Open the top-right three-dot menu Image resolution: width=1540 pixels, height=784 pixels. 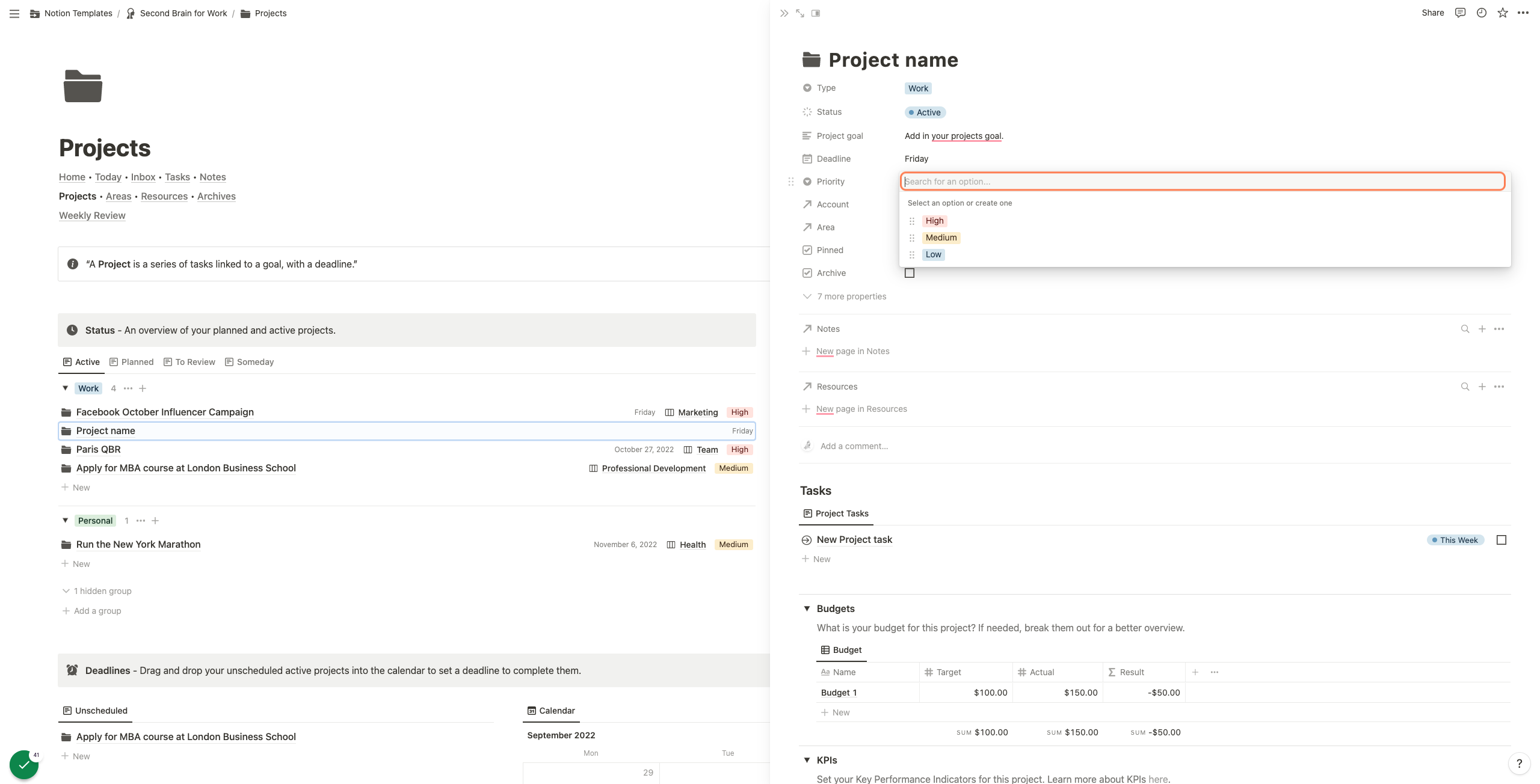[x=1523, y=13]
